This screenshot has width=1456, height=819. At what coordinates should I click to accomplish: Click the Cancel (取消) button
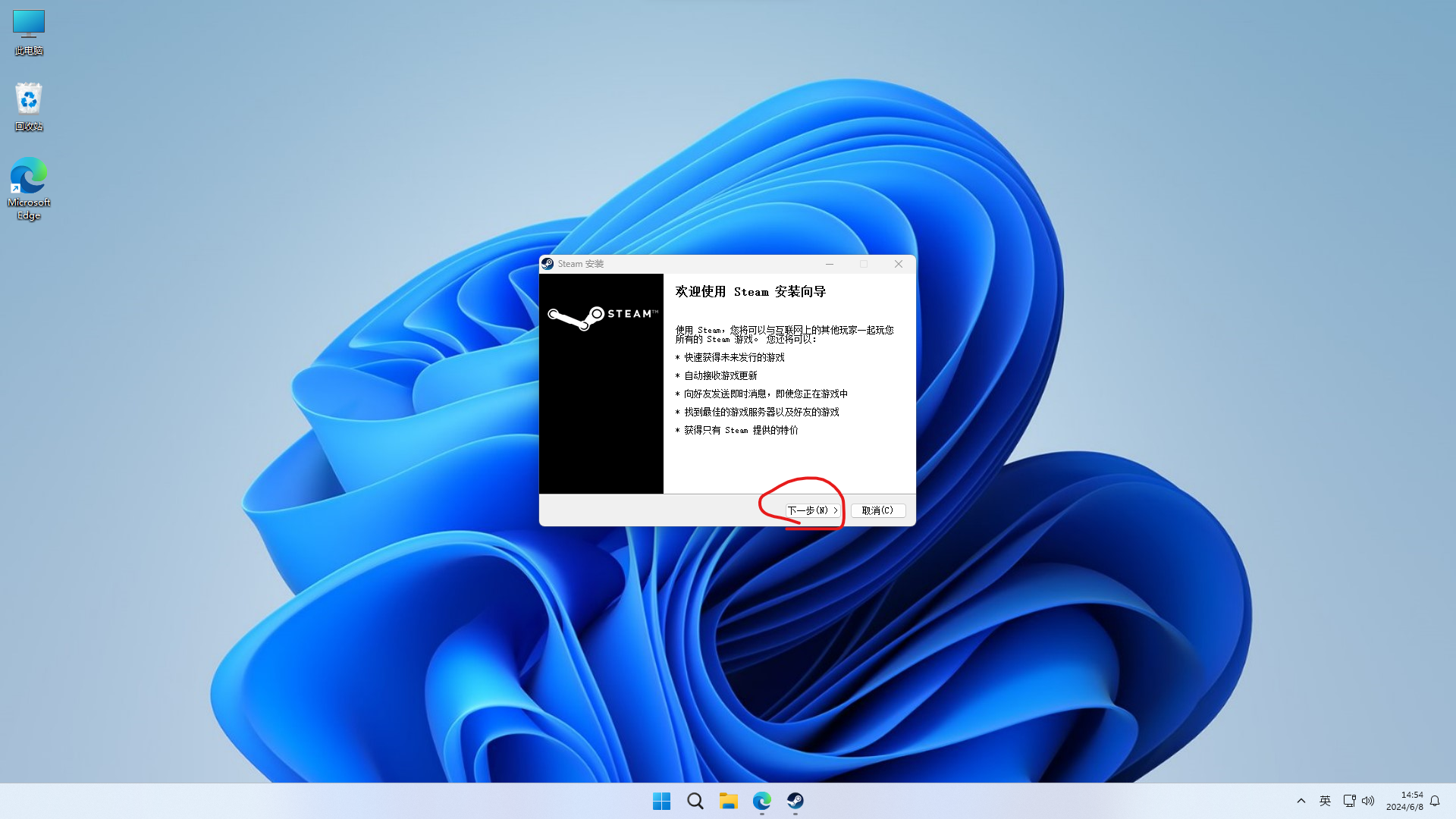click(x=877, y=510)
